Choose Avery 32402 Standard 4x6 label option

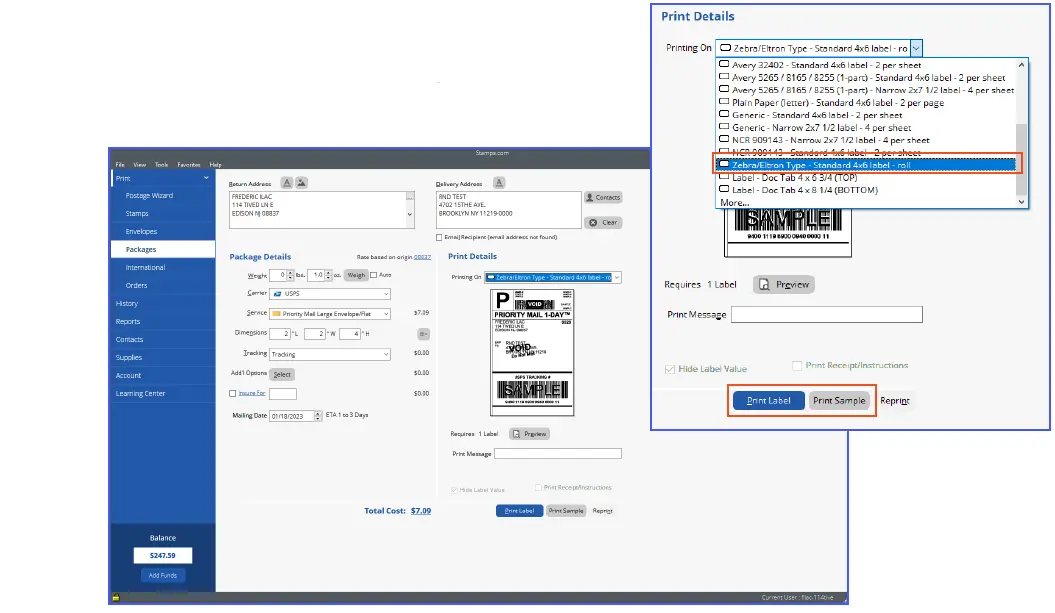(x=867, y=65)
